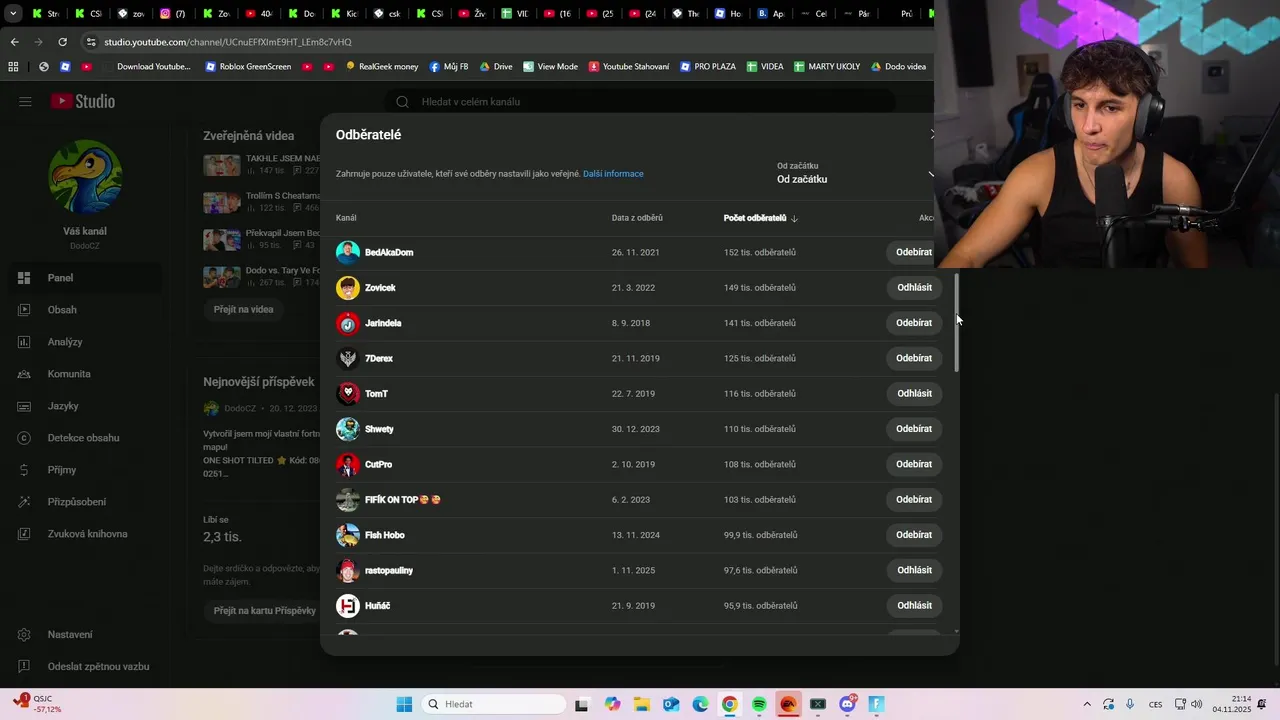
Task: Click the Data z odběrů column header
Action: [x=637, y=218]
